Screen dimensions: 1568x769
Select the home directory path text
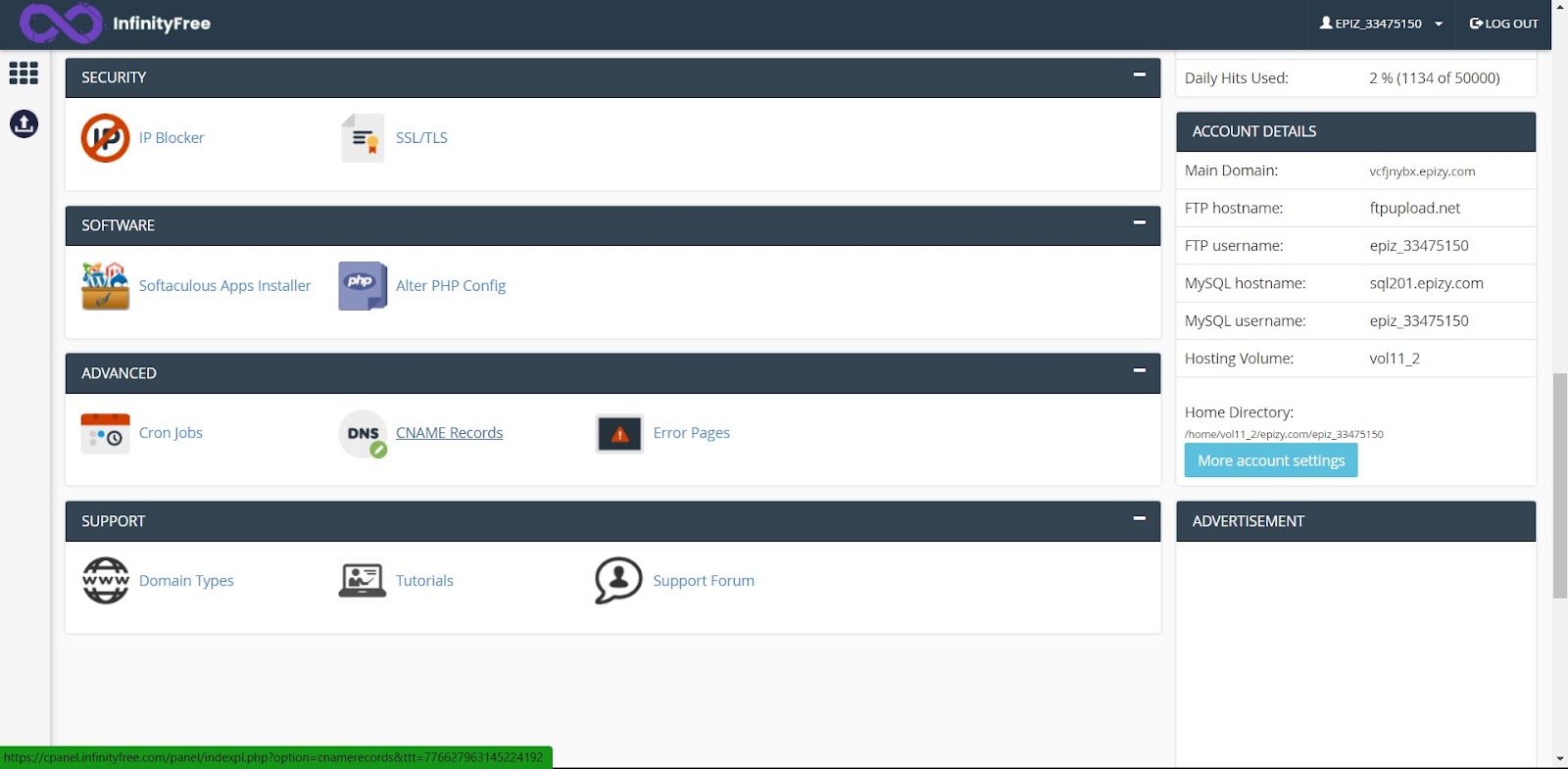coord(1284,434)
